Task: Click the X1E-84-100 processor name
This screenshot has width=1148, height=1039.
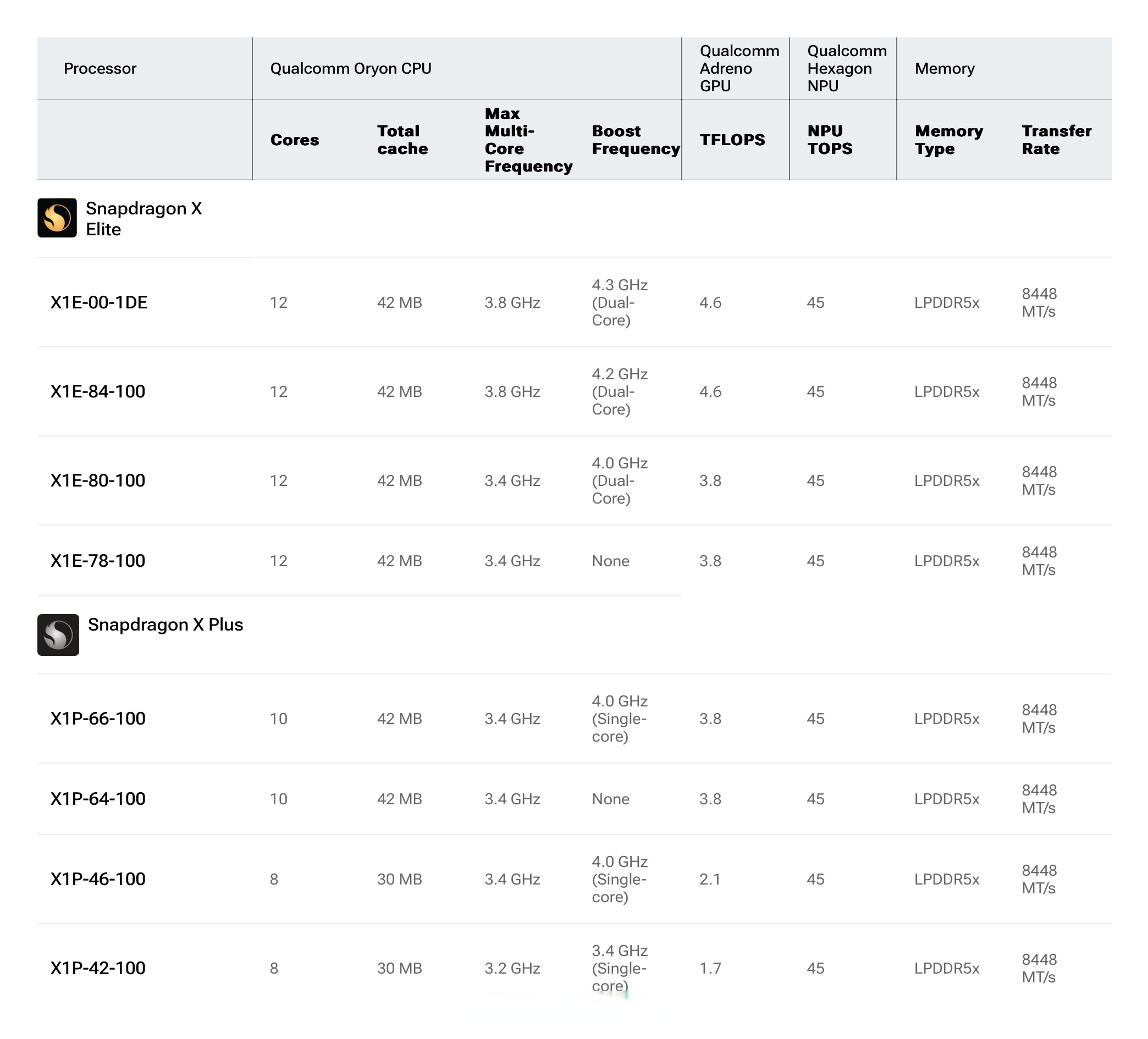Action: [97, 392]
